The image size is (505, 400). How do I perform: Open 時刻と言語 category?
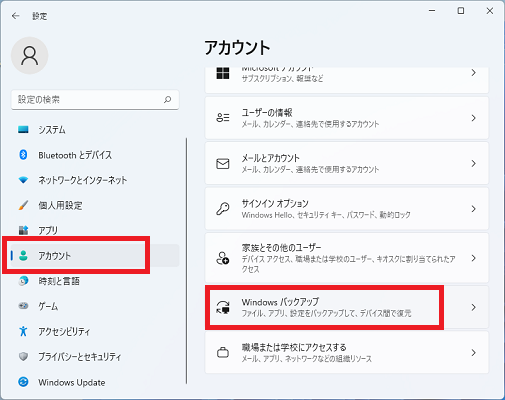click(95, 281)
